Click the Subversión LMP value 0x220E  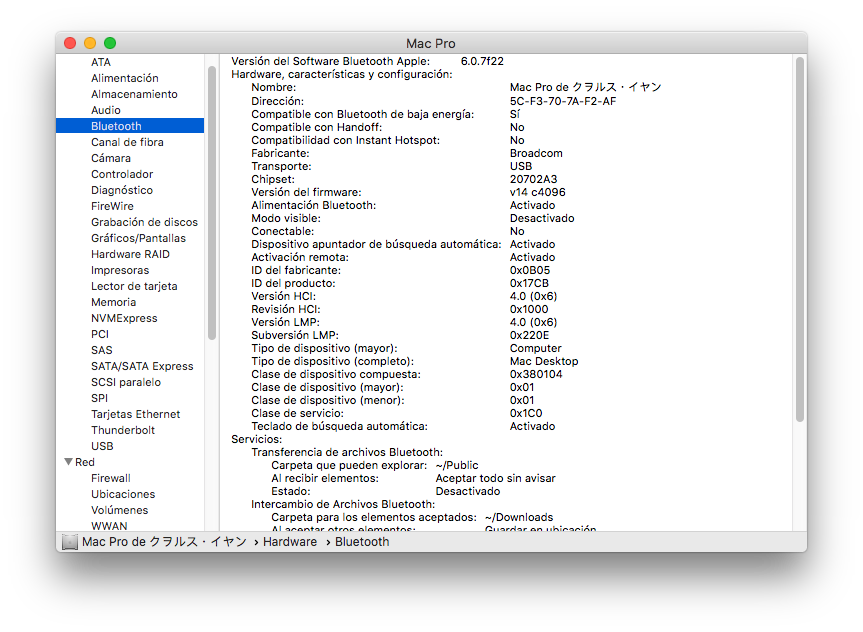529,335
